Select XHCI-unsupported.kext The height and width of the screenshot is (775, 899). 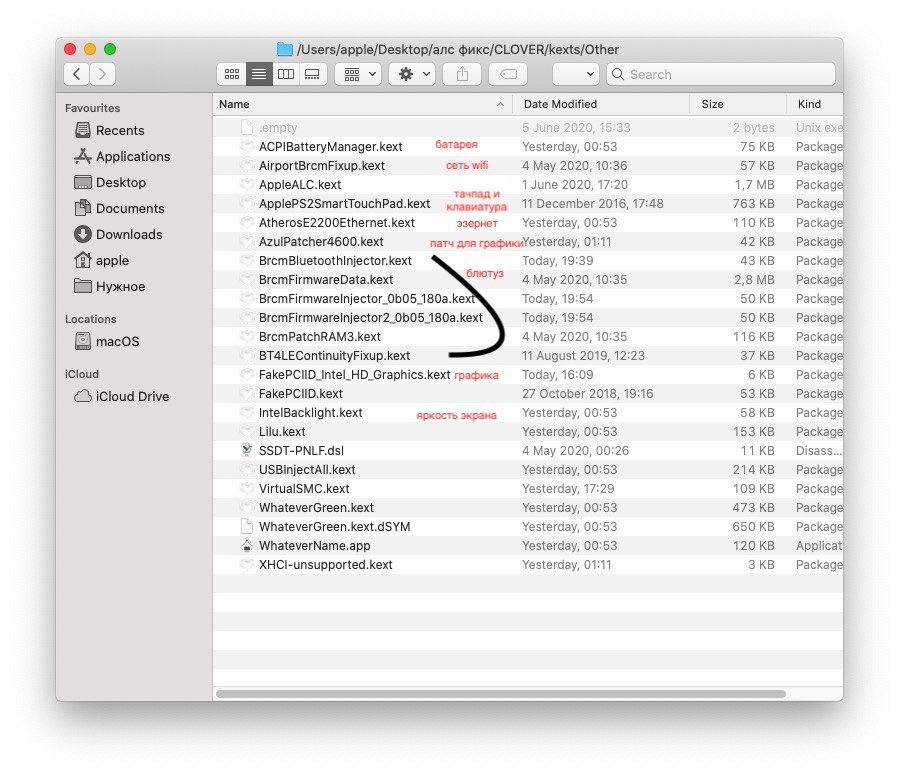[527, 564]
